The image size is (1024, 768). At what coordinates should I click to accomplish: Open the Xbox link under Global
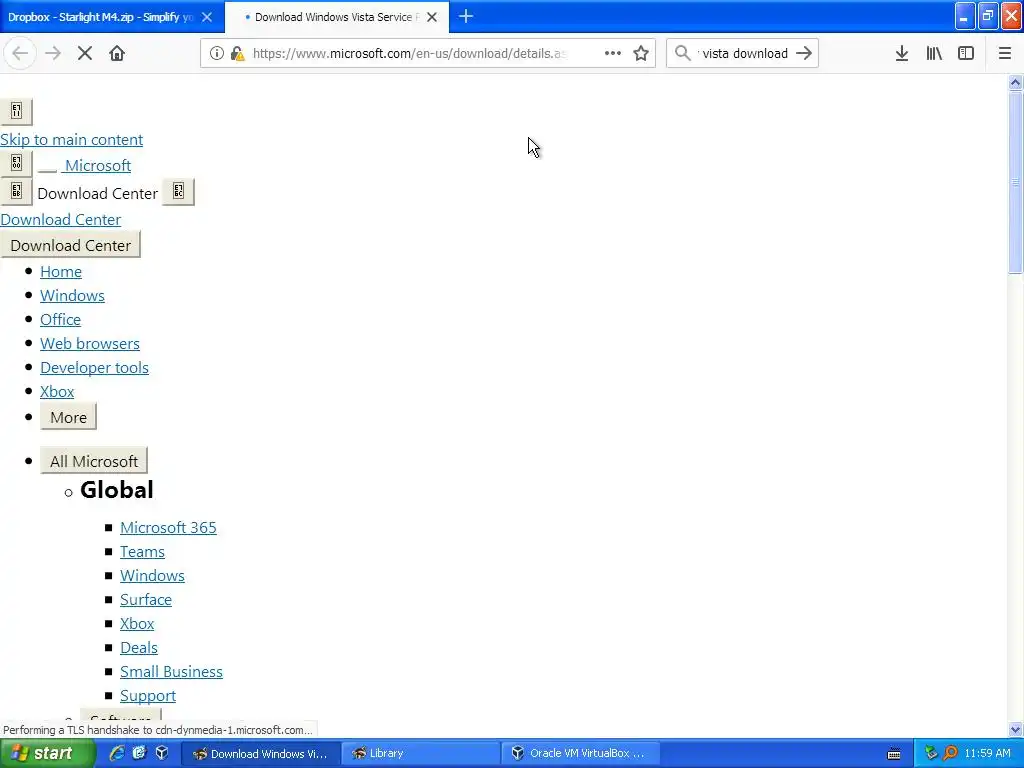pyautogui.click(x=136, y=624)
